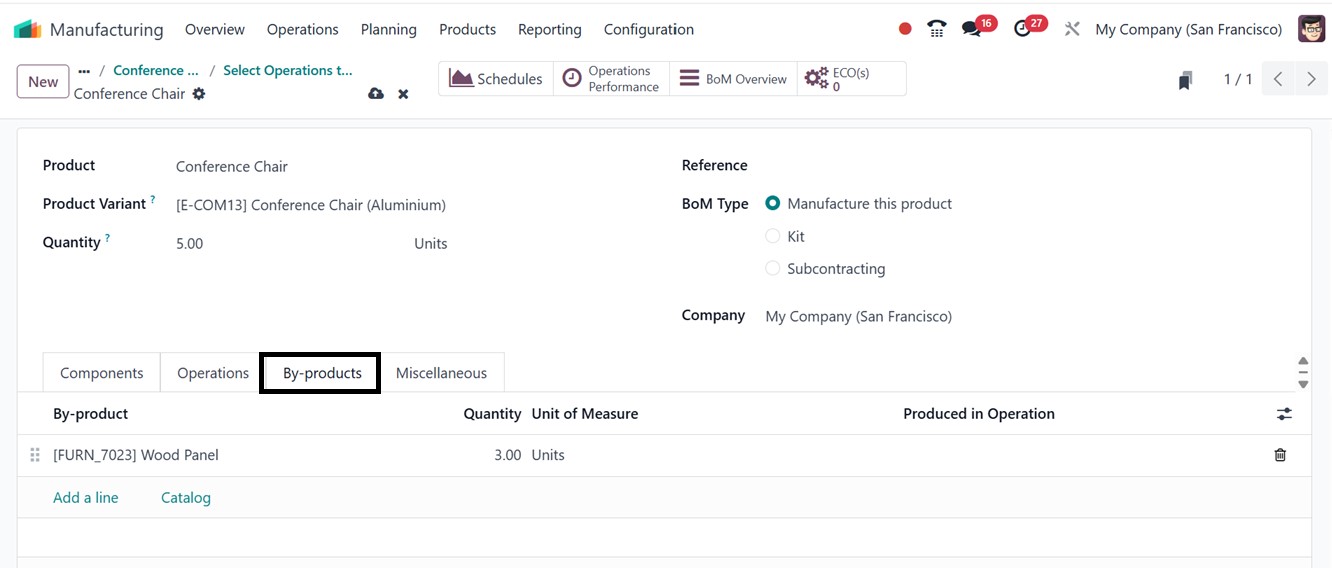
Task: Click the red recording indicator icon
Action: [905, 29]
